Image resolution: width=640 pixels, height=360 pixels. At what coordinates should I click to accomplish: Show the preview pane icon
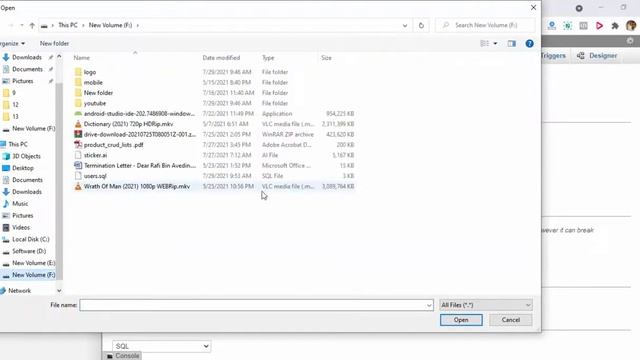pyautogui.click(x=511, y=43)
